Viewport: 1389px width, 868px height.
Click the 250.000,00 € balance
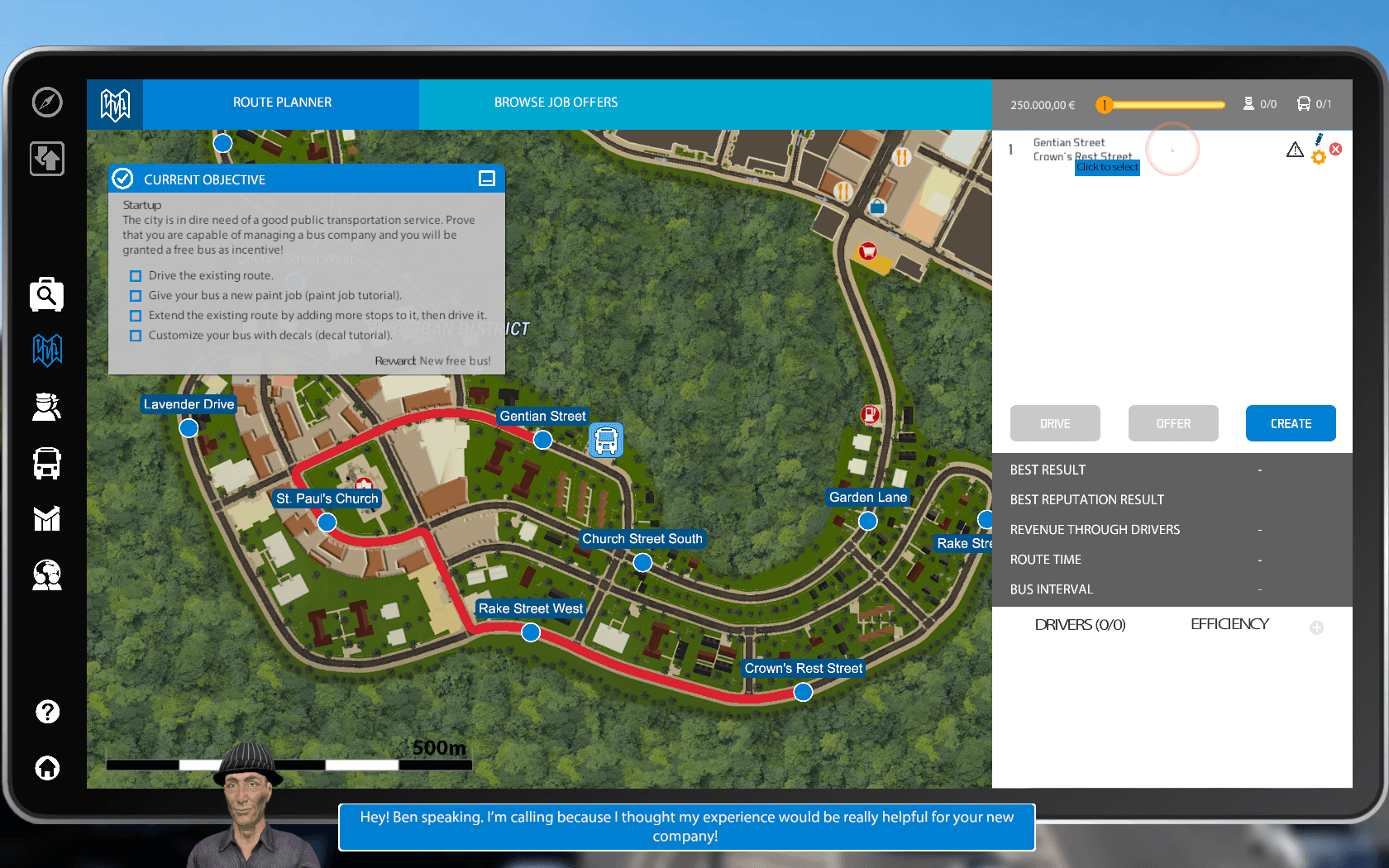pyautogui.click(x=1043, y=105)
